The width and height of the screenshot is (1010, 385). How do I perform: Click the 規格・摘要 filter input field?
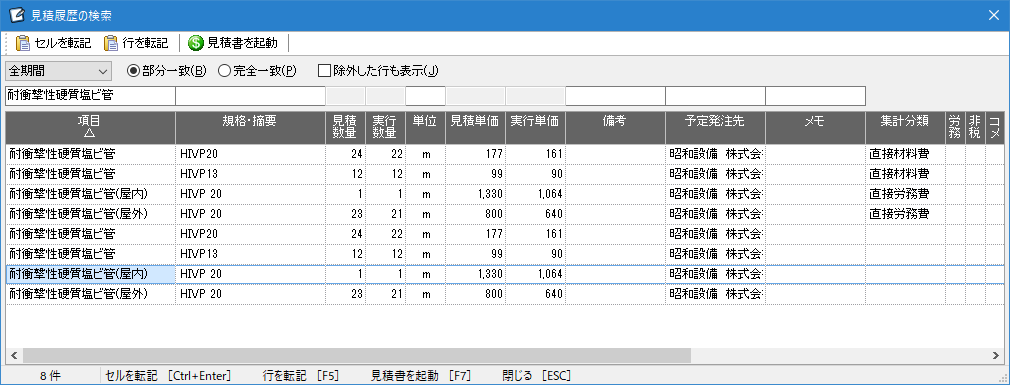tap(251, 95)
